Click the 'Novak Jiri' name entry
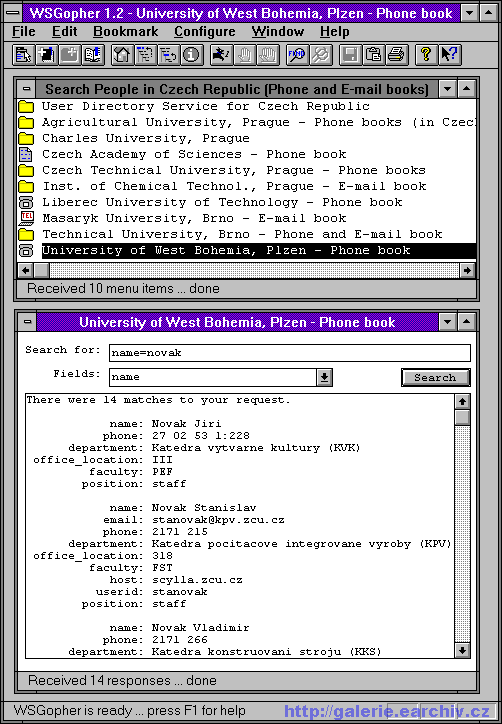Image resolution: width=502 pixels, height=724 pixels. tap(187, 423)
